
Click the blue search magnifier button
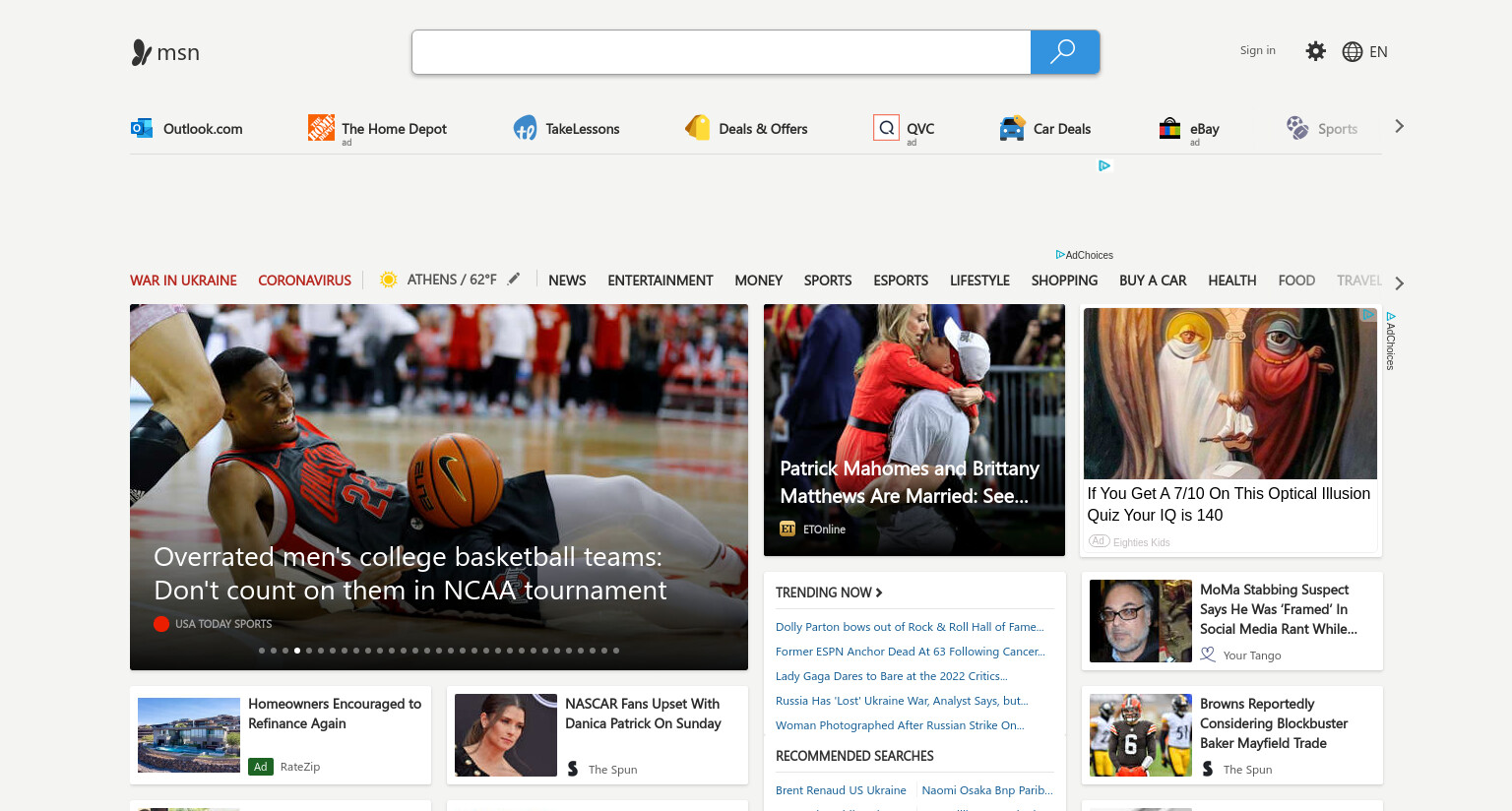[1064, 52]
